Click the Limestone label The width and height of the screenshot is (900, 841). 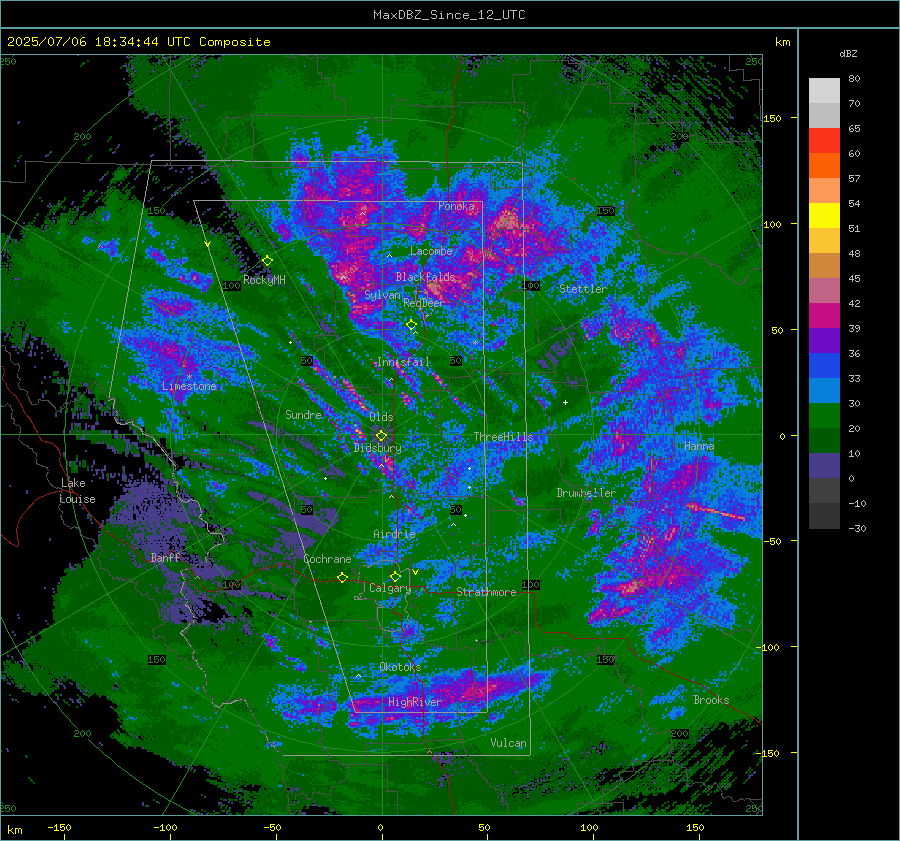click(189, 386)
